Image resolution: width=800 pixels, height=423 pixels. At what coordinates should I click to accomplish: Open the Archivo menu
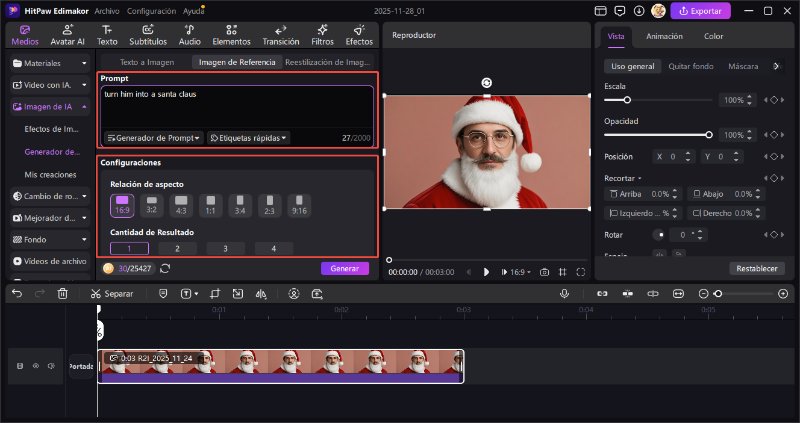107,11
